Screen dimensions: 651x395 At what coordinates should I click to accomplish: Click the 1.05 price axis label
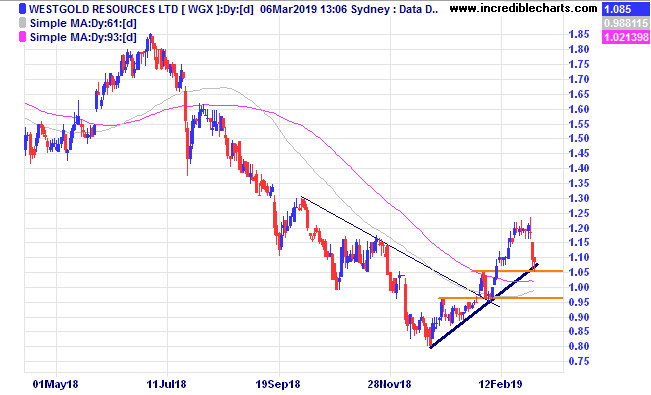click(x=579, y=272)
